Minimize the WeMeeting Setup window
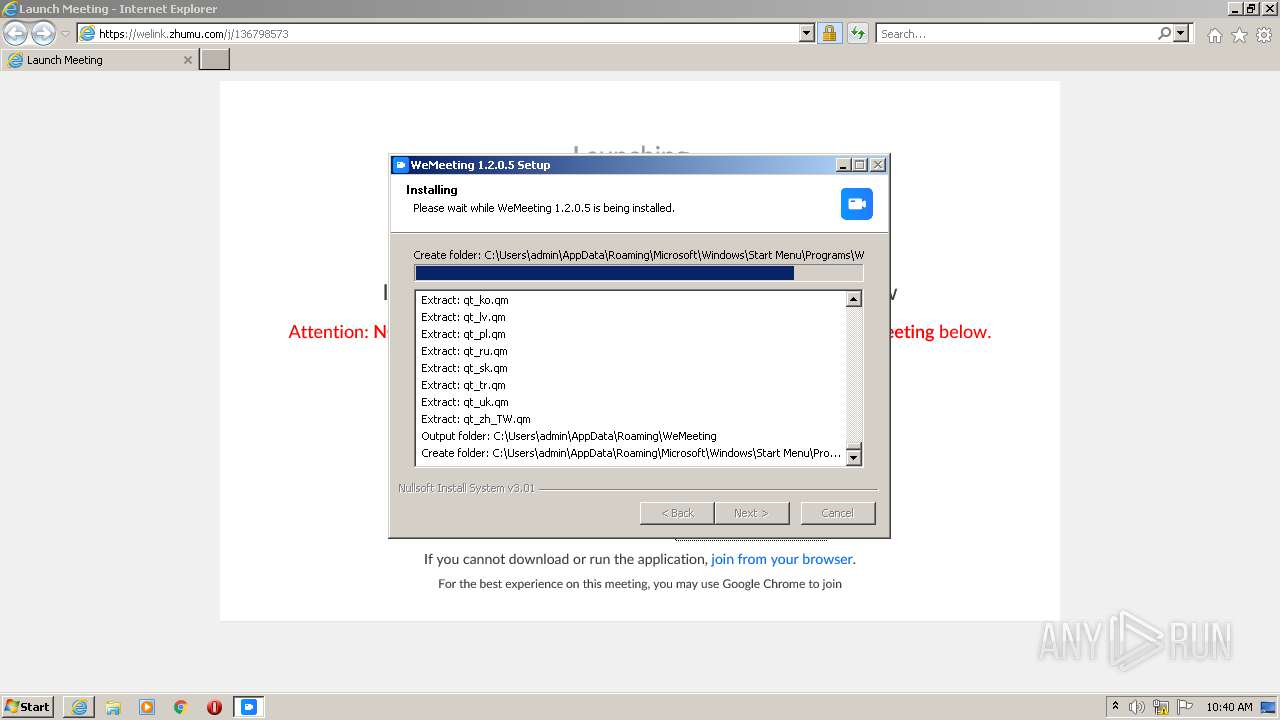Image resolution: width=1280 pixels, height=720 pixels. coord(843,165)
